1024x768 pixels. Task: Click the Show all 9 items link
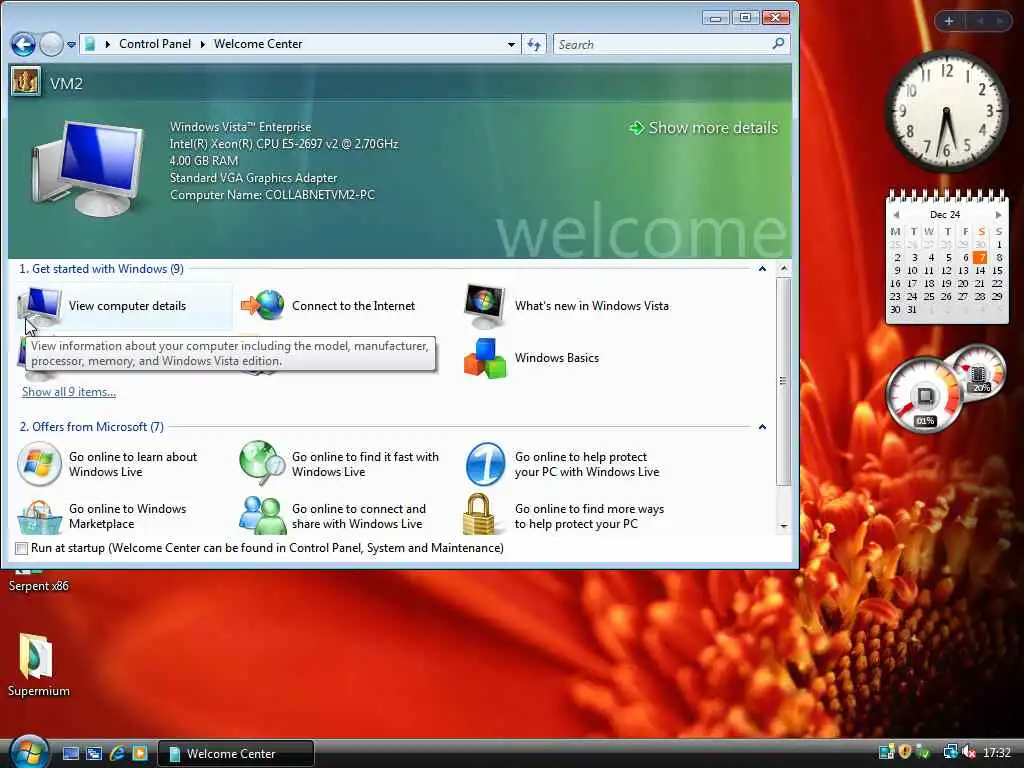(x=69, y=392)
